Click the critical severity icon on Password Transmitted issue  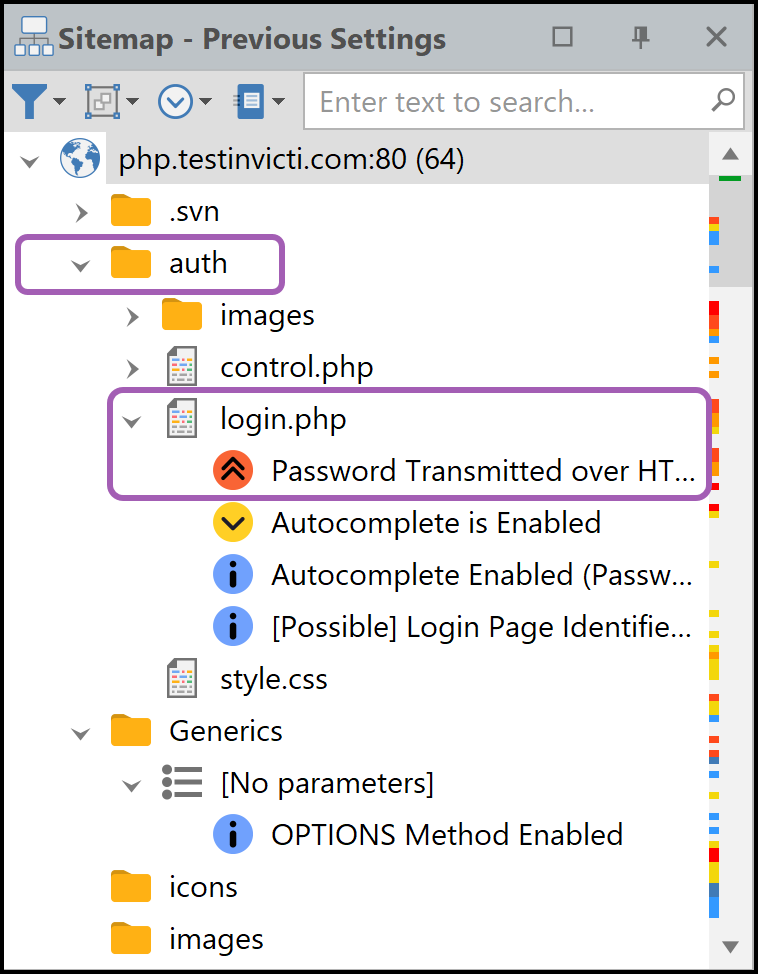tap(233, 470)
